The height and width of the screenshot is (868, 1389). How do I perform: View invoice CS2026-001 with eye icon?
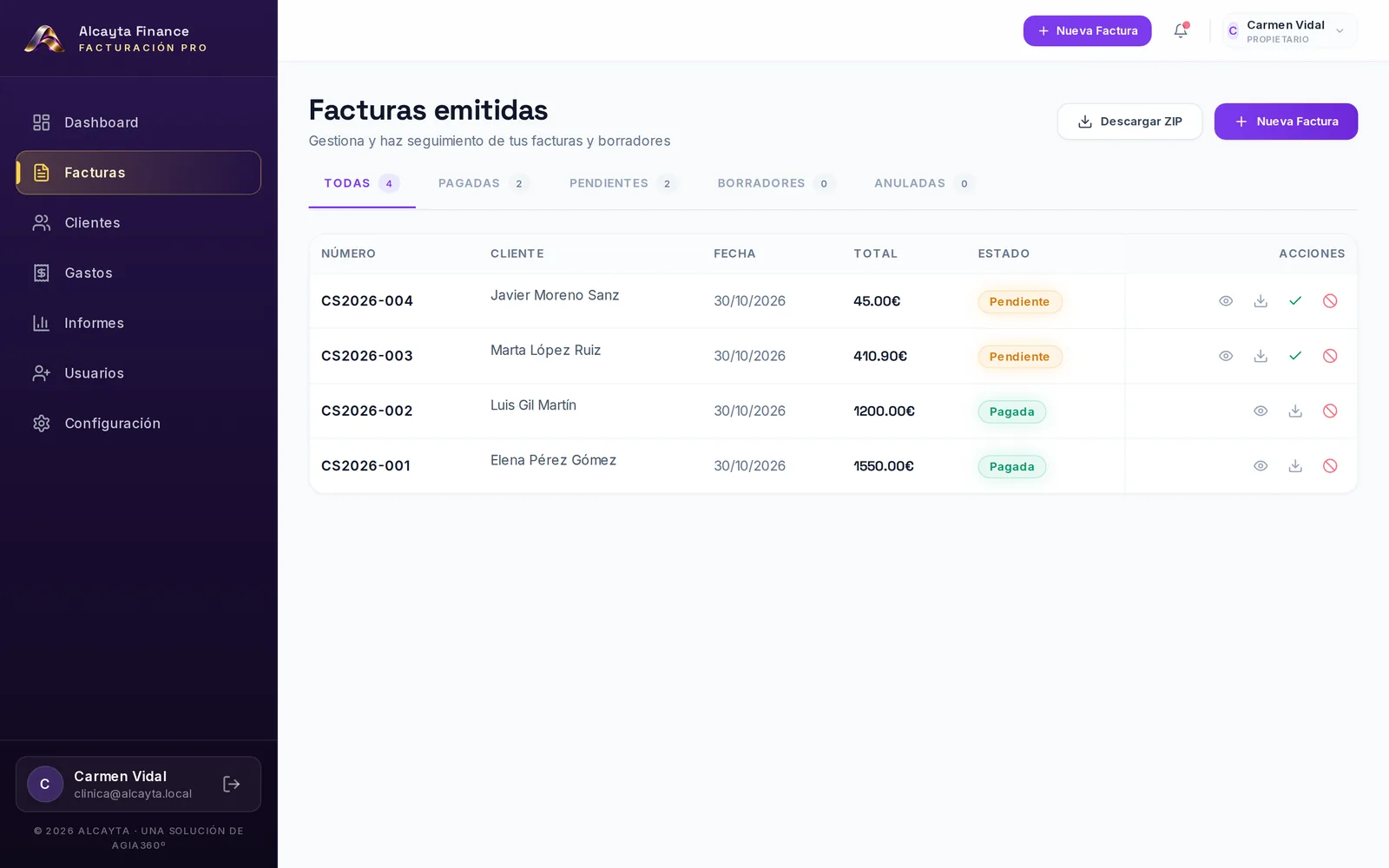tap(1261, 466)
